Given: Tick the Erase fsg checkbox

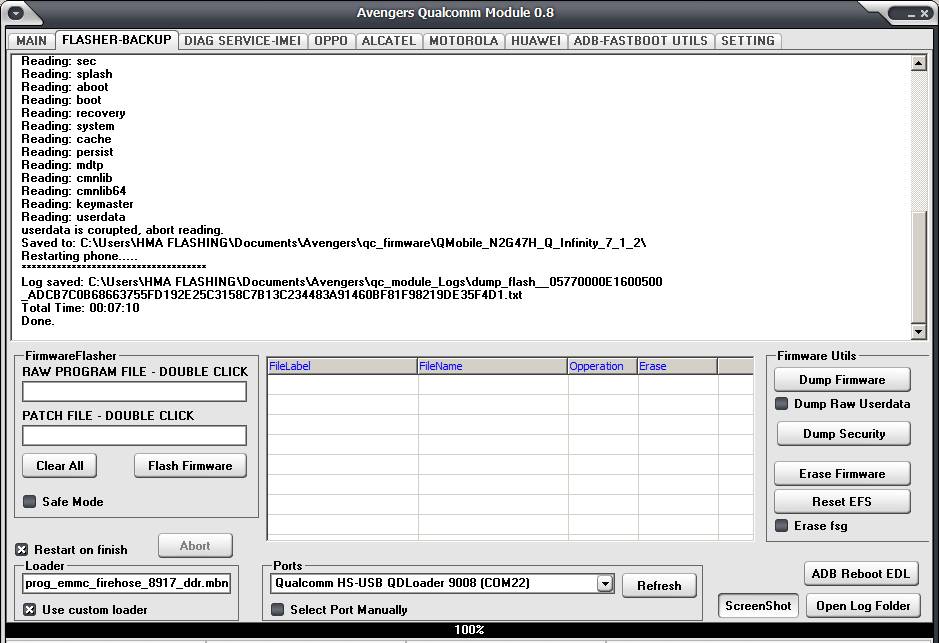Looking at the screenshot, I should pyautogui.click(x=782, y=526).
